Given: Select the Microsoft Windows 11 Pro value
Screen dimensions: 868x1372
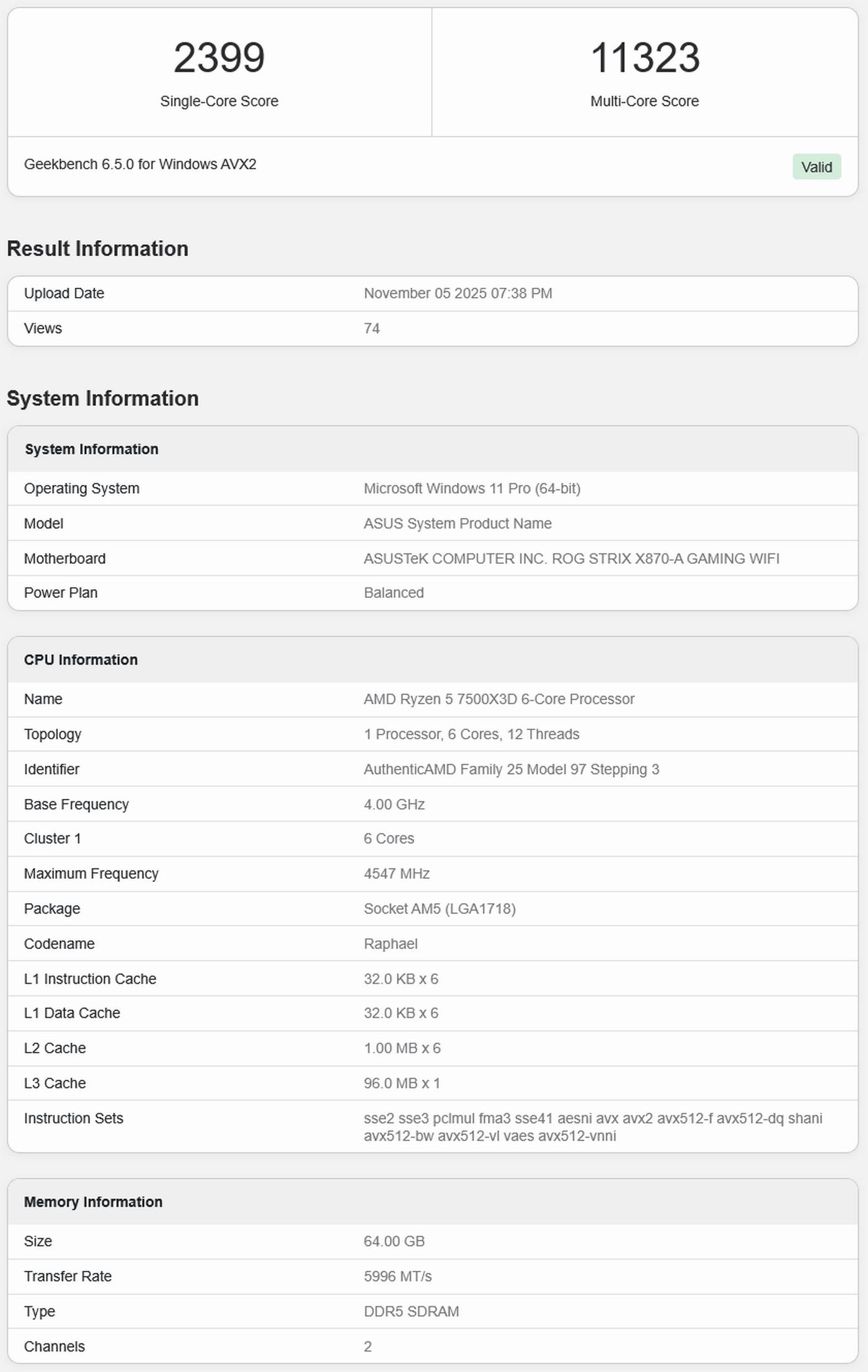Looking at the screenshot, I should coord(472,489).
